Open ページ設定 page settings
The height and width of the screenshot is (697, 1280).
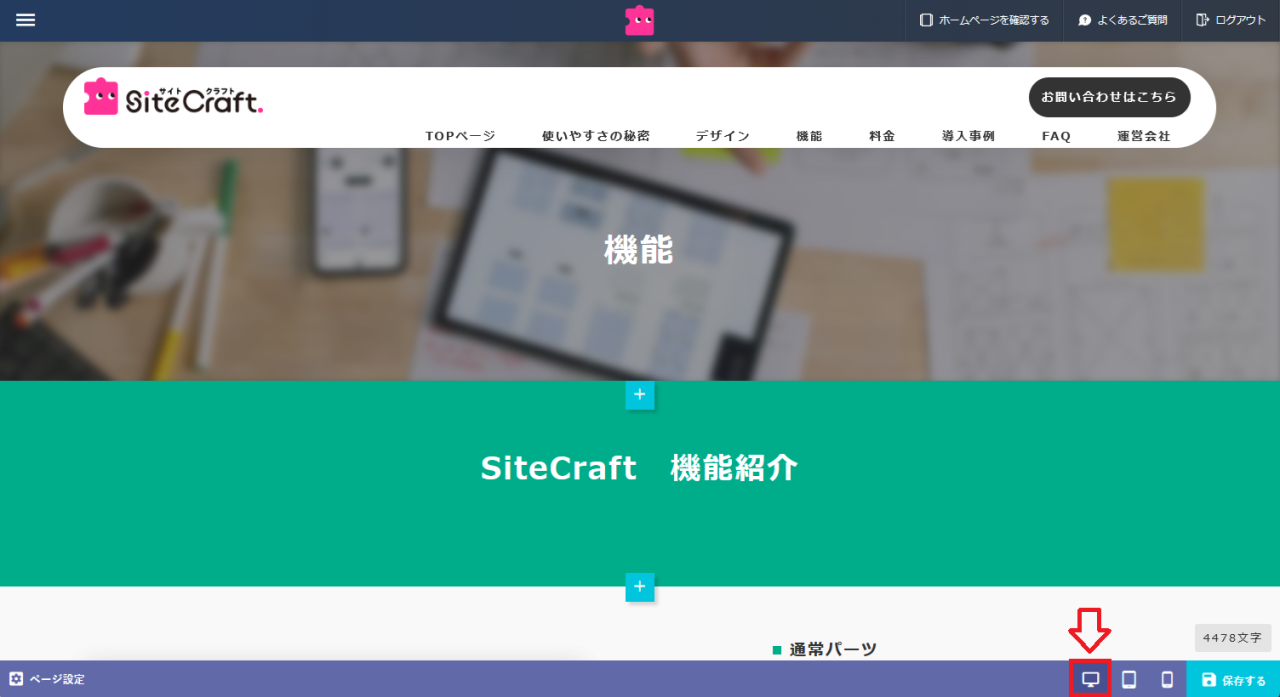coord(47,679)
